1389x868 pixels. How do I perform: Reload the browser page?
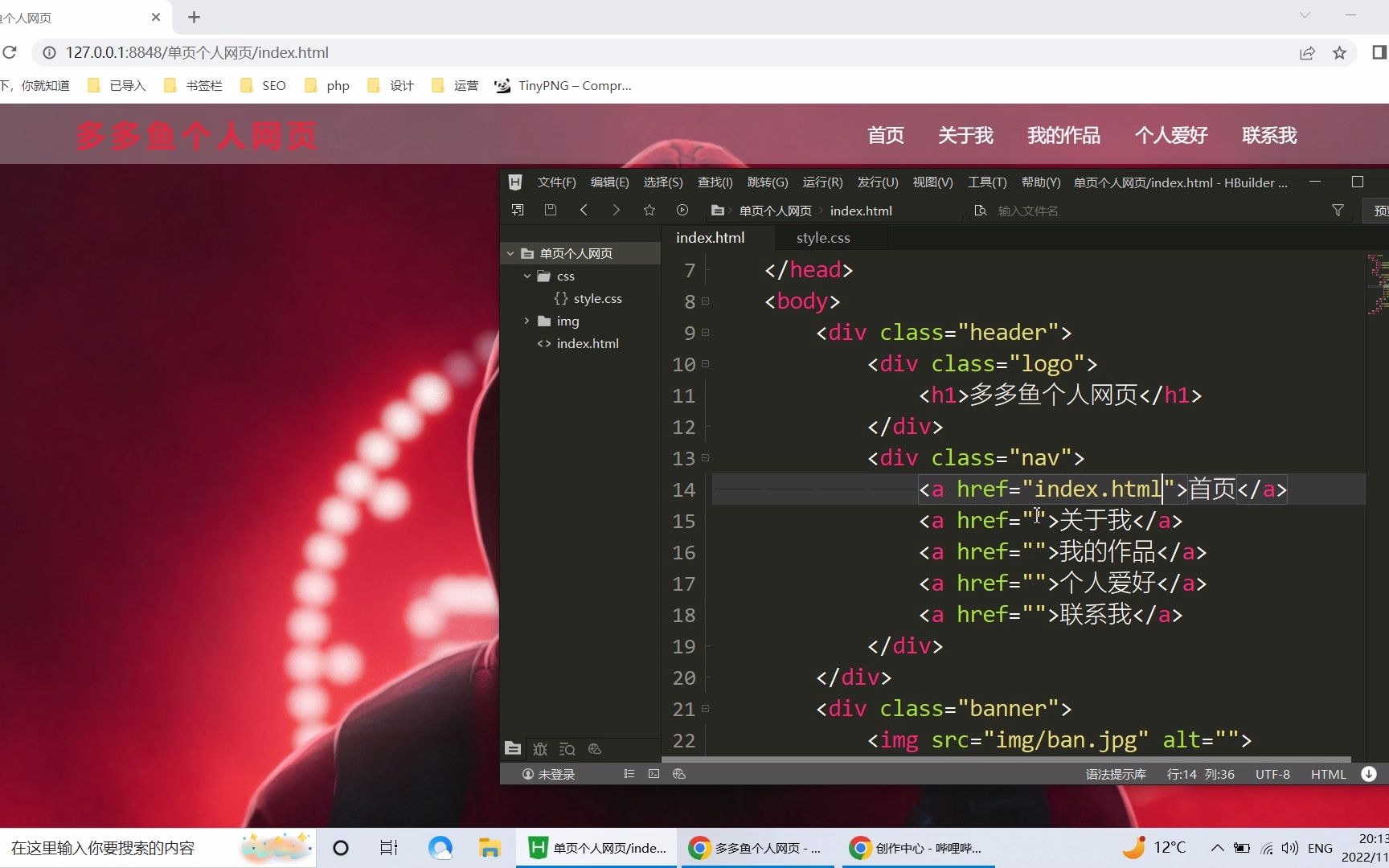tap(10, 53)
